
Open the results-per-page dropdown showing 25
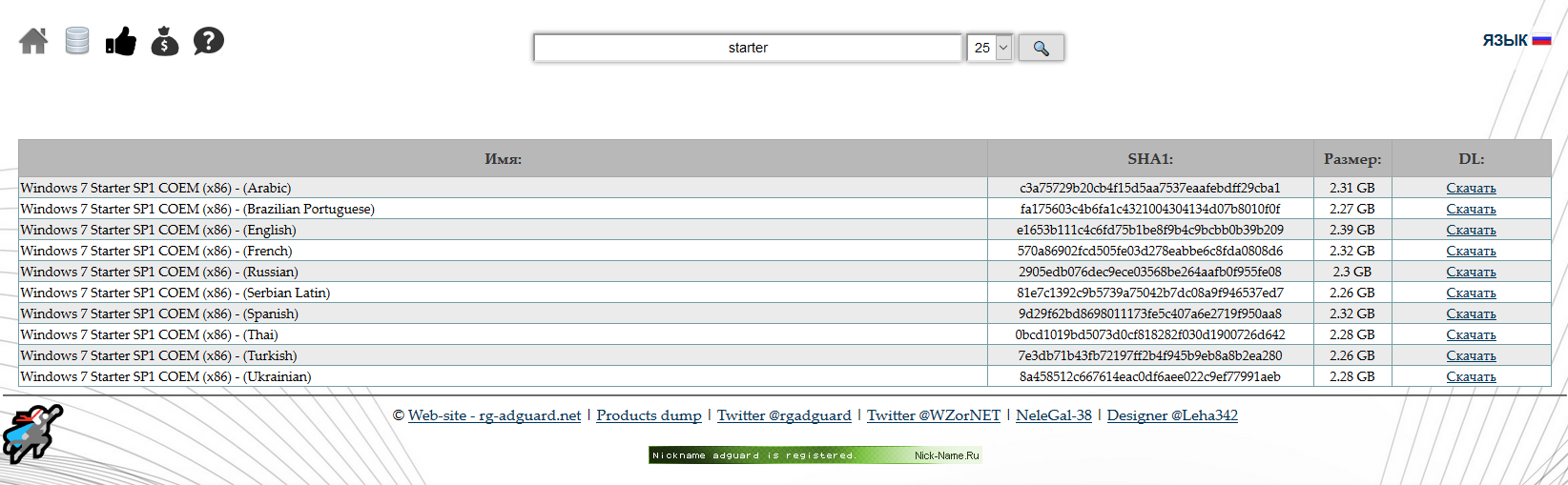(x=989, y=48)
